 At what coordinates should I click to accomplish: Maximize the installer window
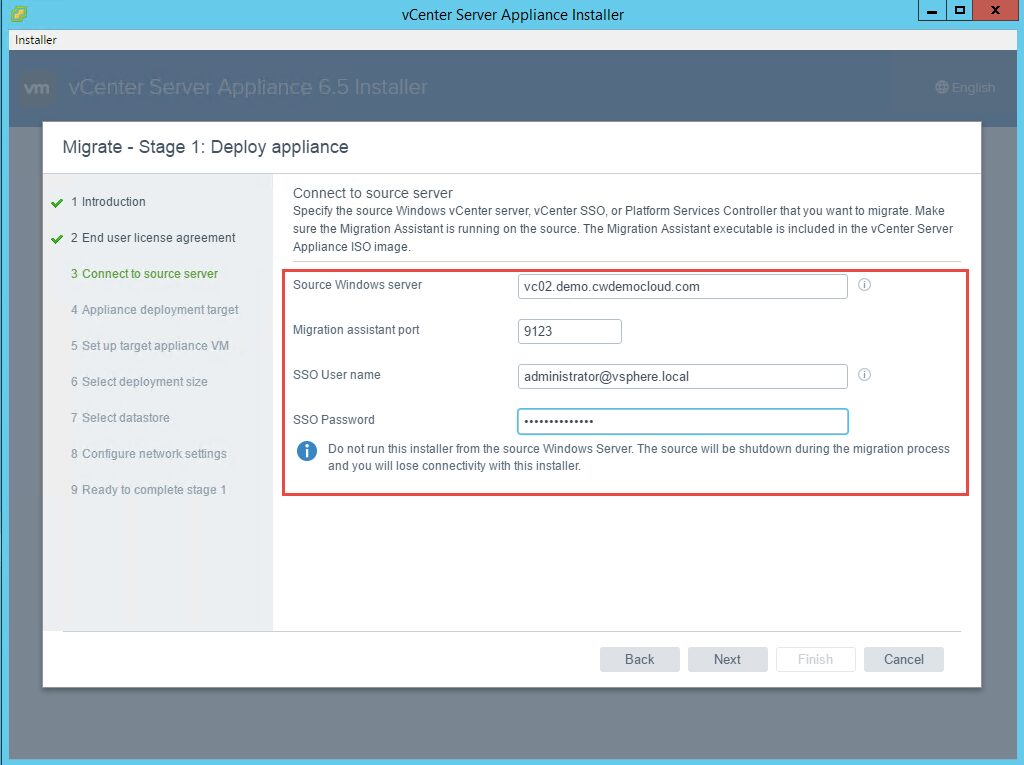tap(959, 10)
